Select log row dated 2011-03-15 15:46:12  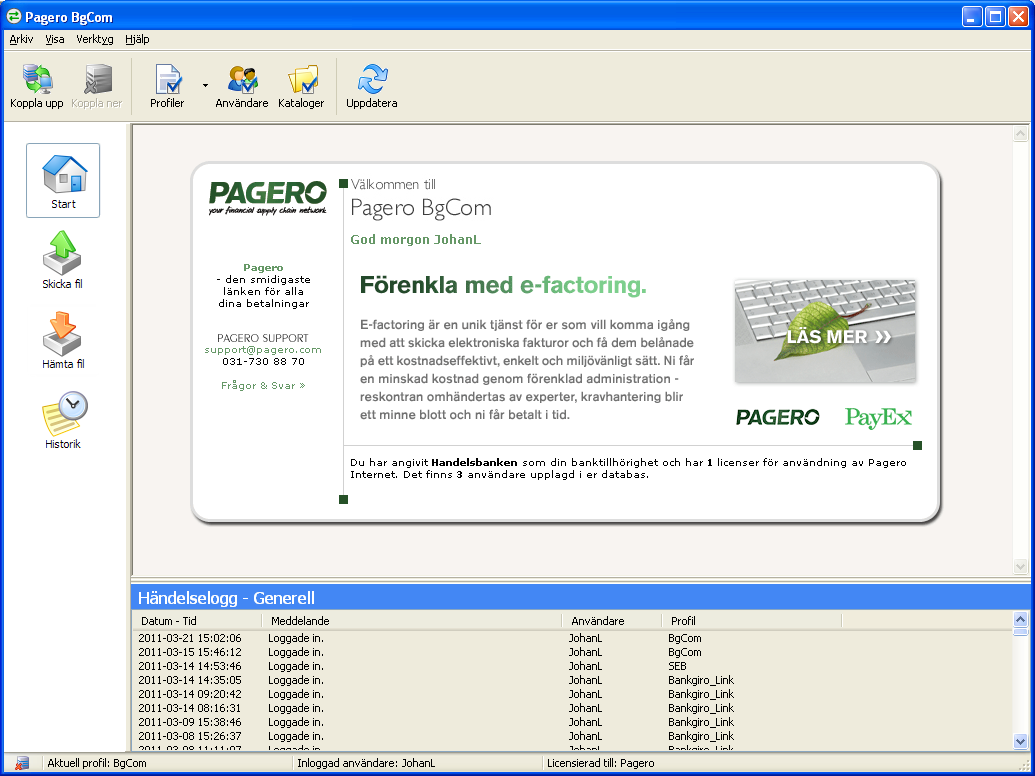tap(572, 652)
